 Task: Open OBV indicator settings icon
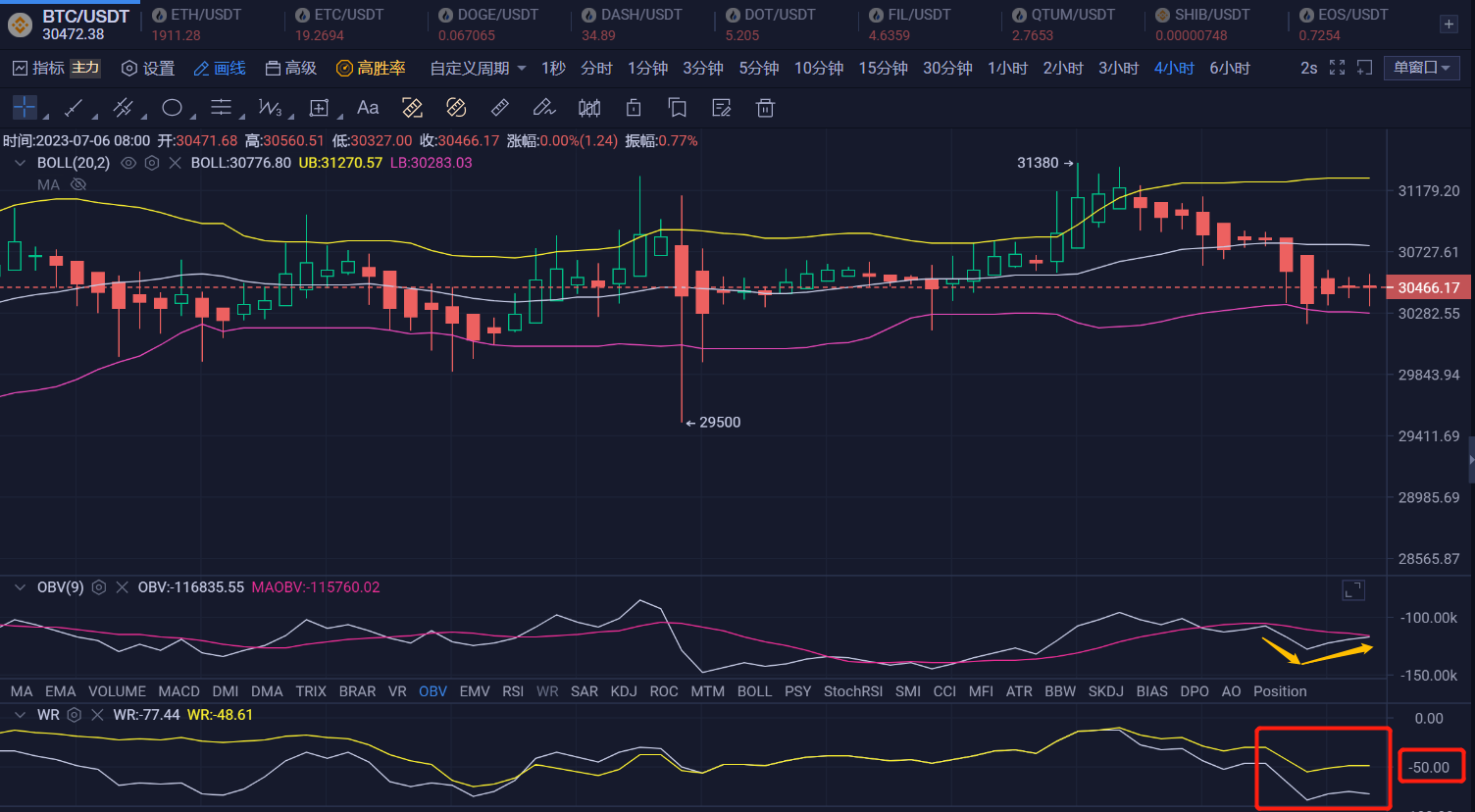(99, 587)
